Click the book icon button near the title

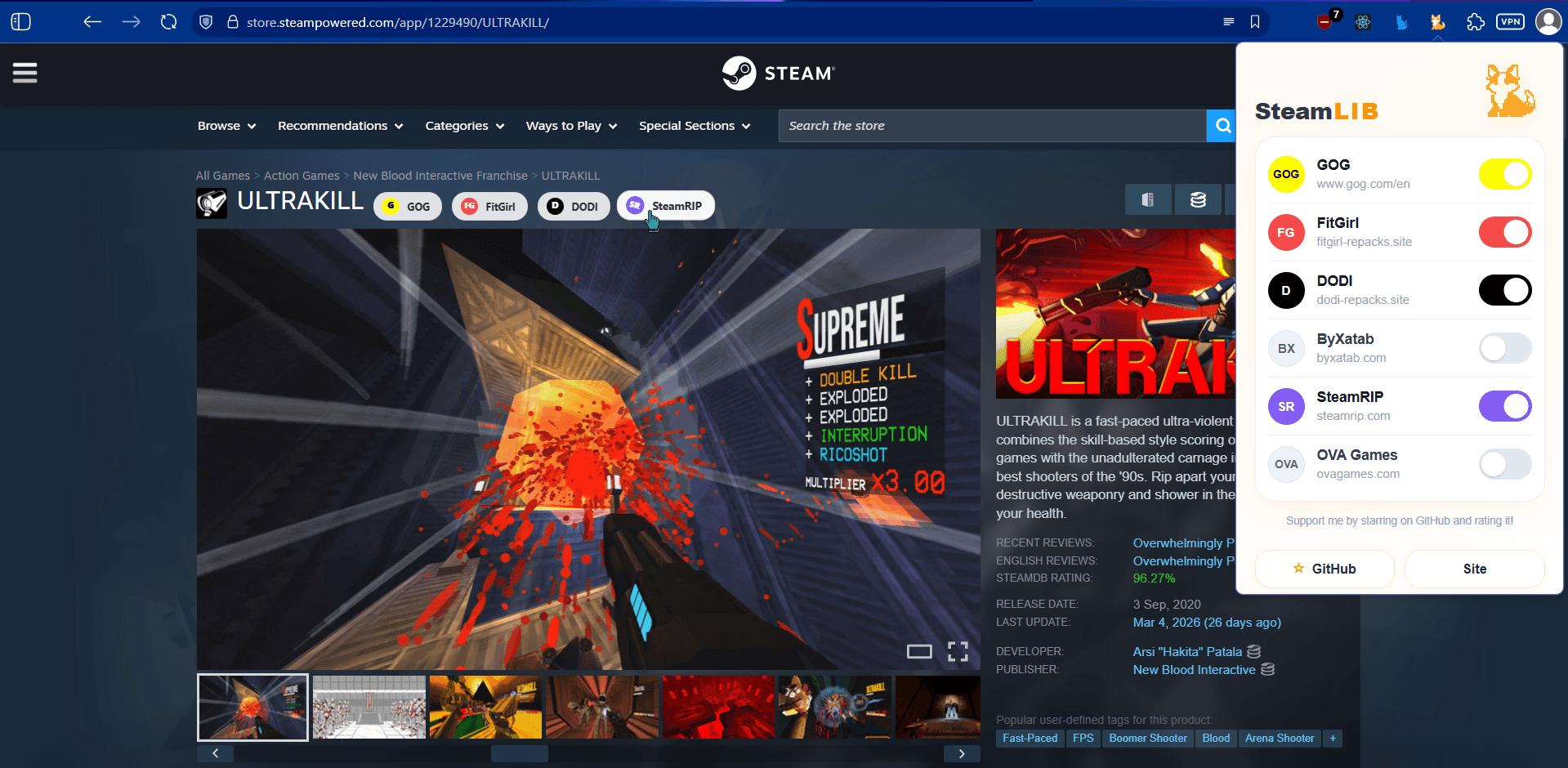1148,199
